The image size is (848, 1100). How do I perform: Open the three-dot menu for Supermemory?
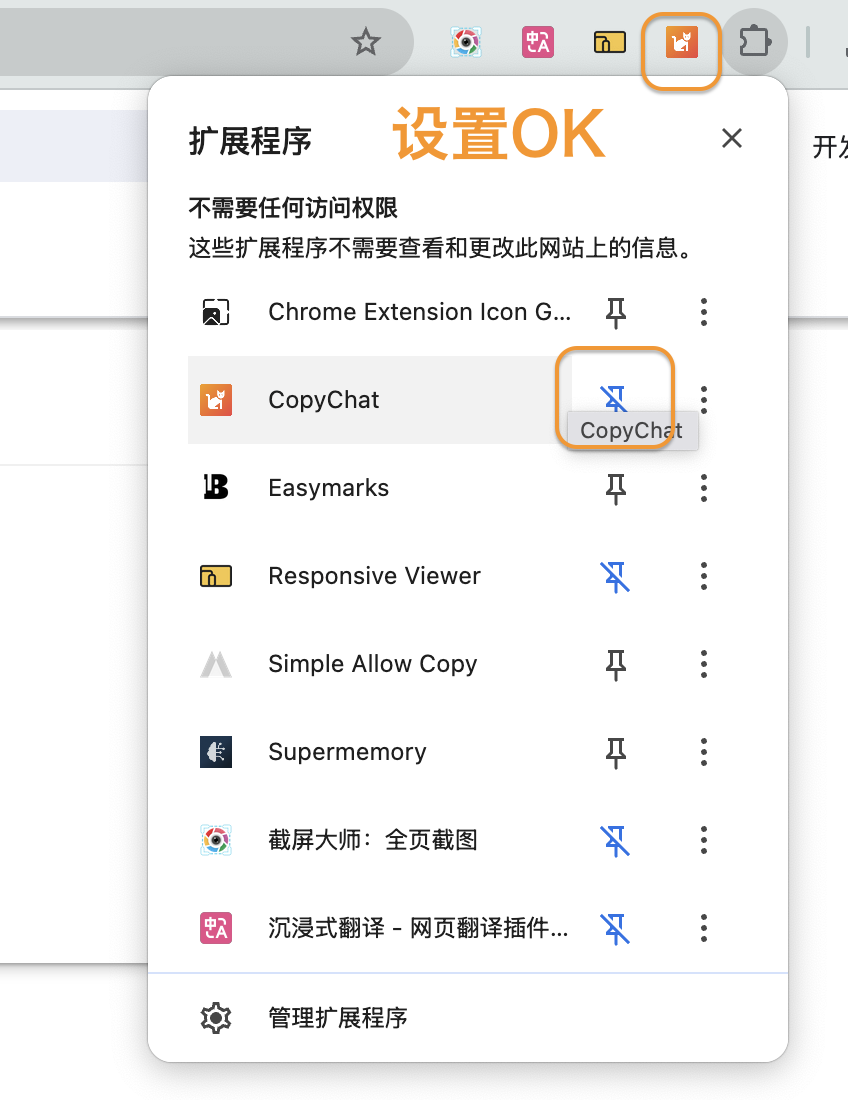703,751
